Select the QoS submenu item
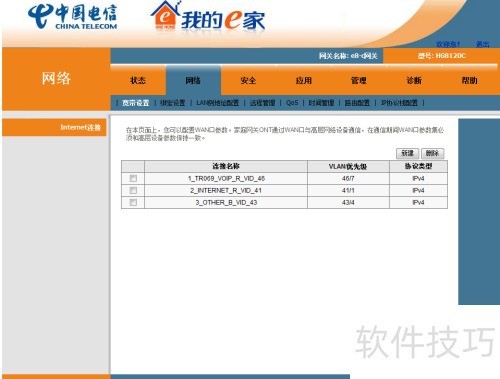The height and width of the screenshot is (379, 500). pos(292,103)
